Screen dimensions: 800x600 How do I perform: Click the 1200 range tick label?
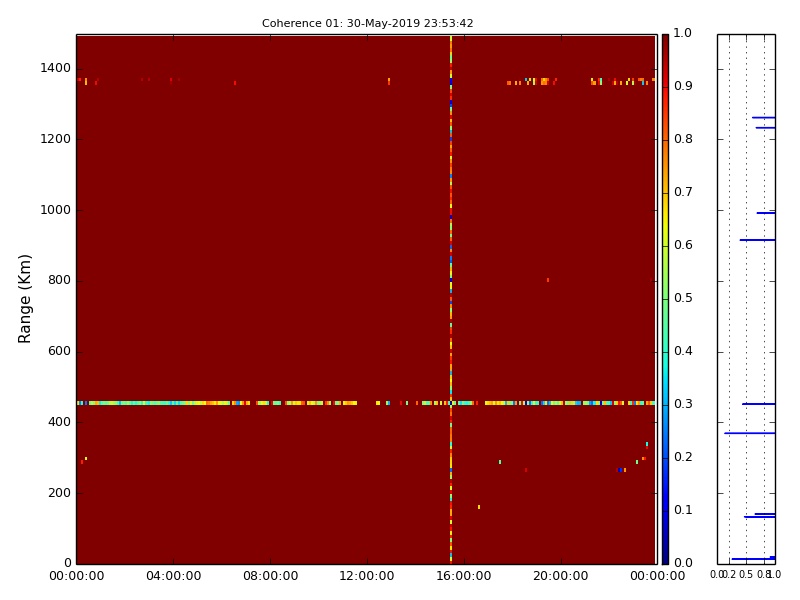click(x=55, y=139)
